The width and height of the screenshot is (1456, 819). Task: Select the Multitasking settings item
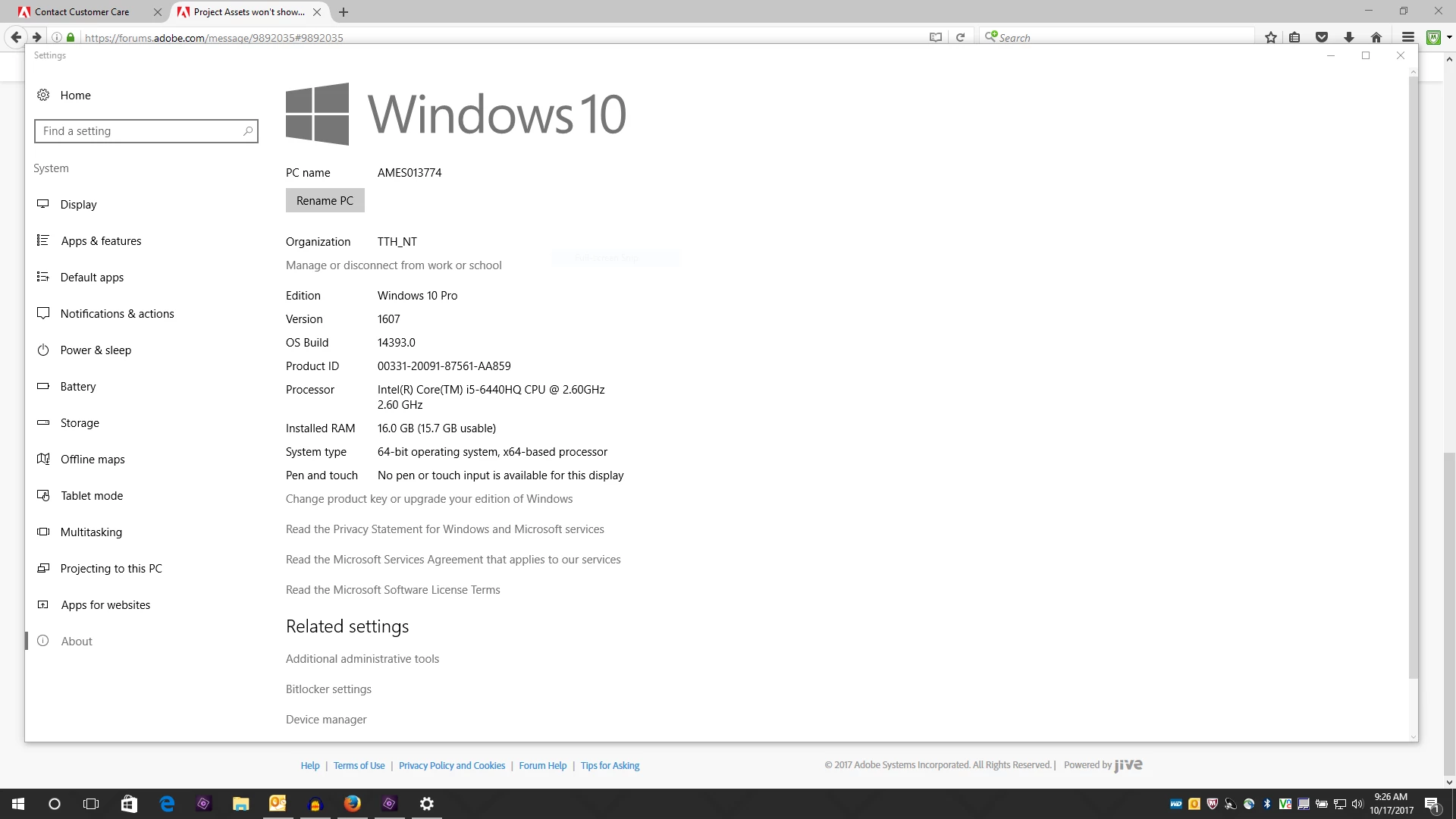click(91, 532)
